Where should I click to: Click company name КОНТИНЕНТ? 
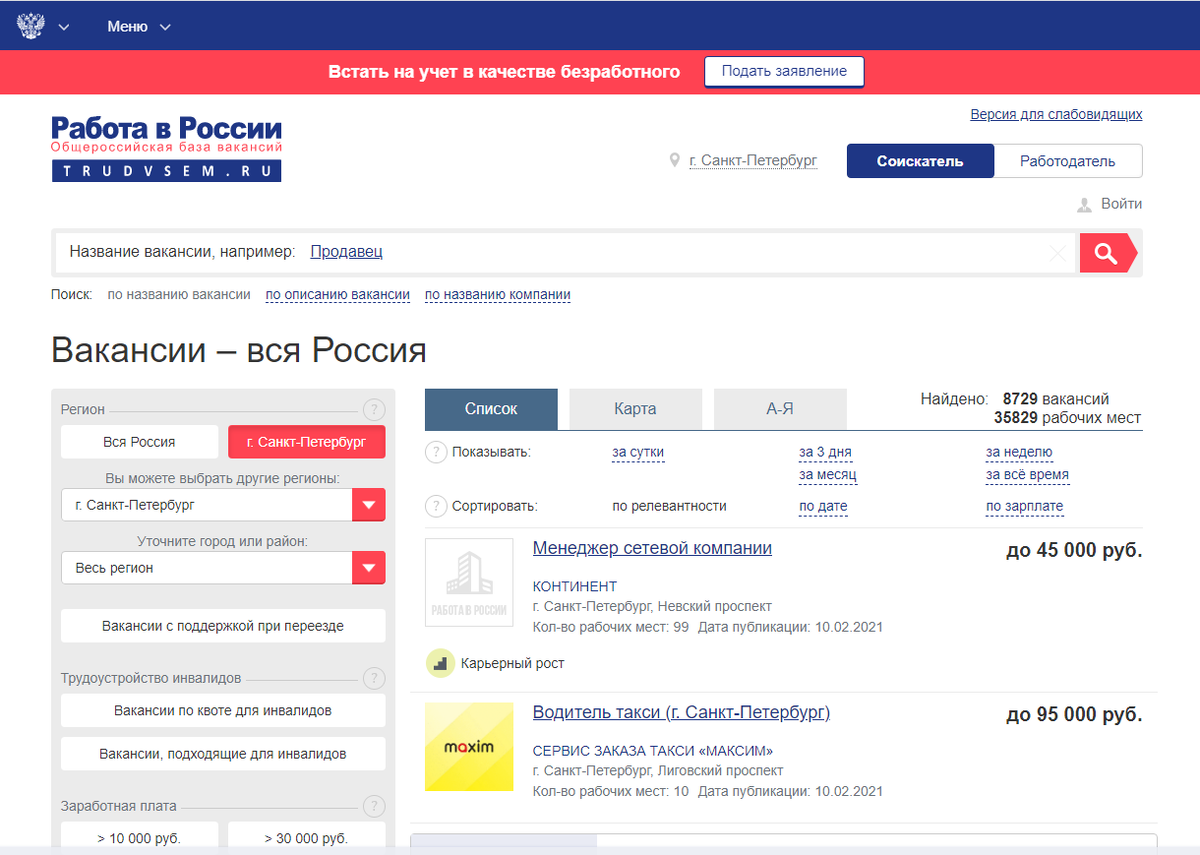tap(575, 587)
